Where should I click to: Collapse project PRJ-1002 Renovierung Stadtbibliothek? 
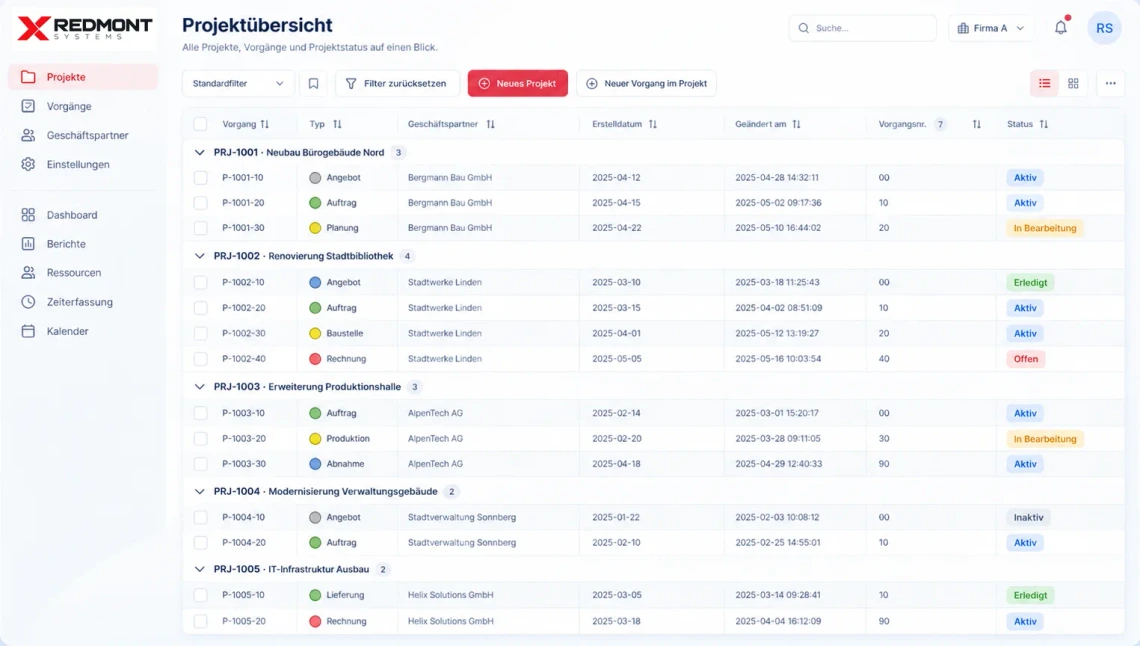click(x=199, y=256)
